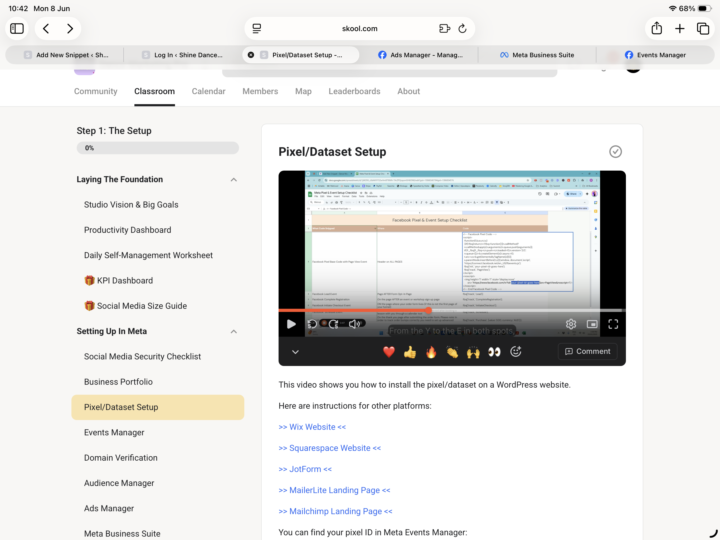Viewport: 720px width, 540px height.
Task: Open video settings gear icon
Action: [571, 324]
